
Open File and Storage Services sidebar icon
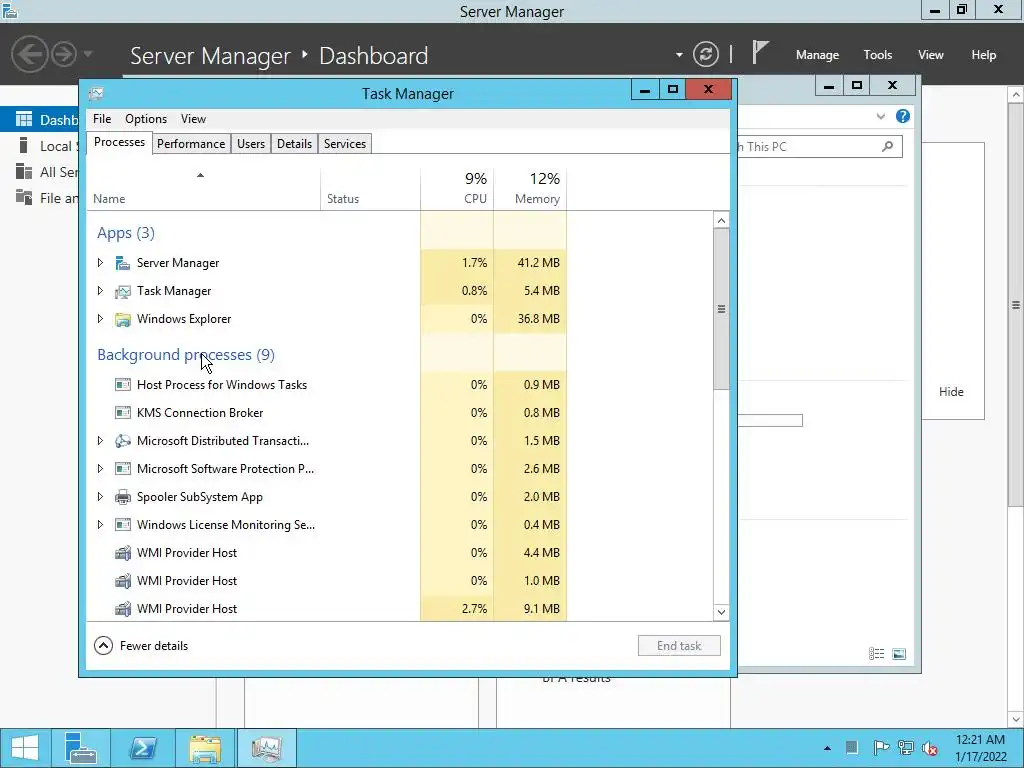click(24, 197)
